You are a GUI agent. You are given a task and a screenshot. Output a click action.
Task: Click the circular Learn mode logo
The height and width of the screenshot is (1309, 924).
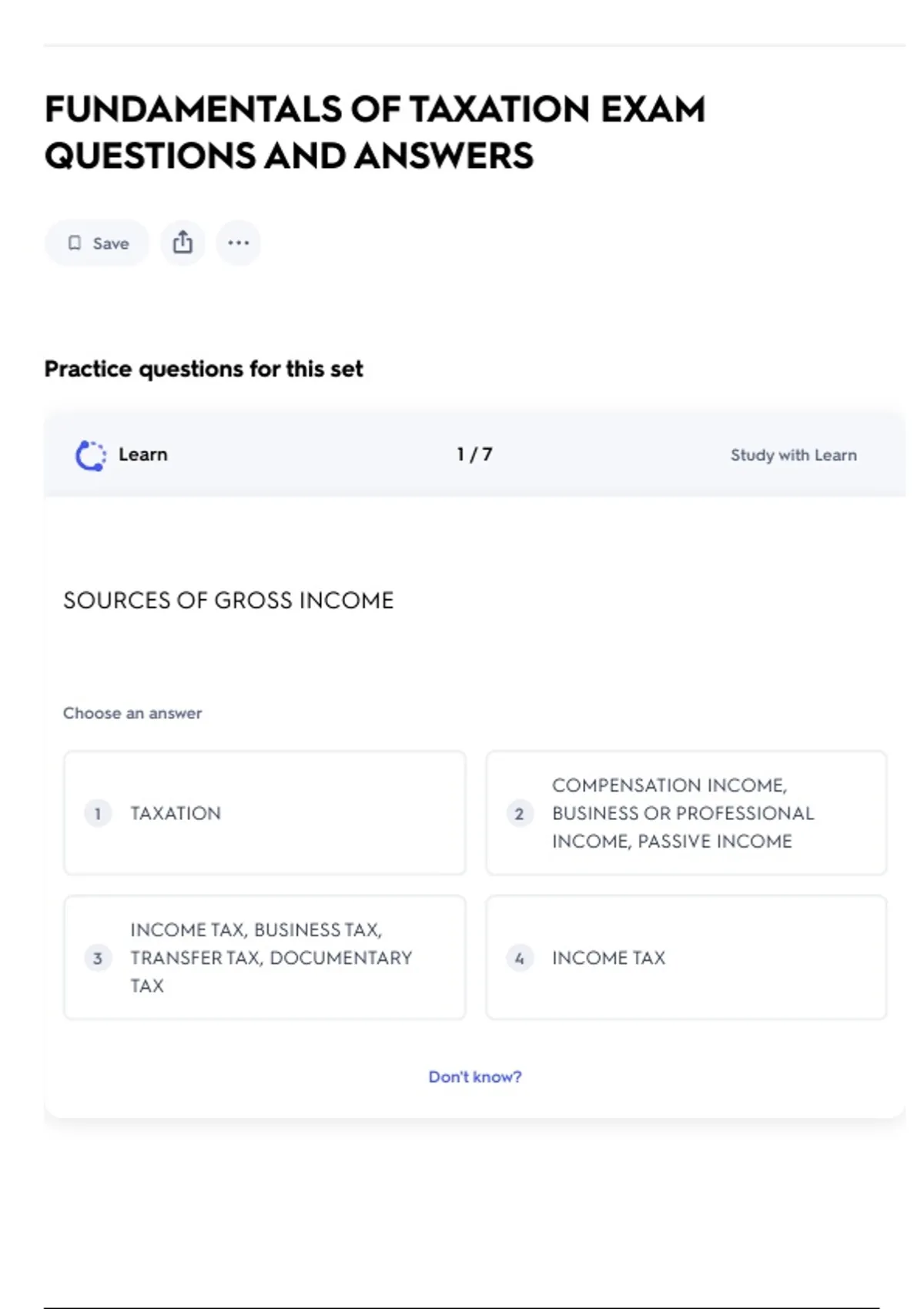[x=90, y=455]
